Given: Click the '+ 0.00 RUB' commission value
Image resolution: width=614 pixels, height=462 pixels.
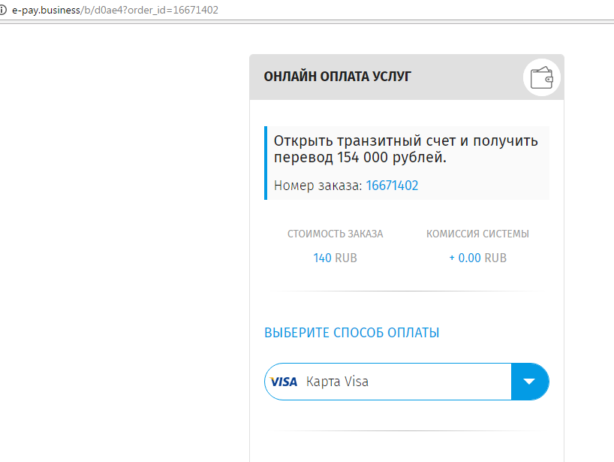Looking at the screenshot, I should click(478, 258).
